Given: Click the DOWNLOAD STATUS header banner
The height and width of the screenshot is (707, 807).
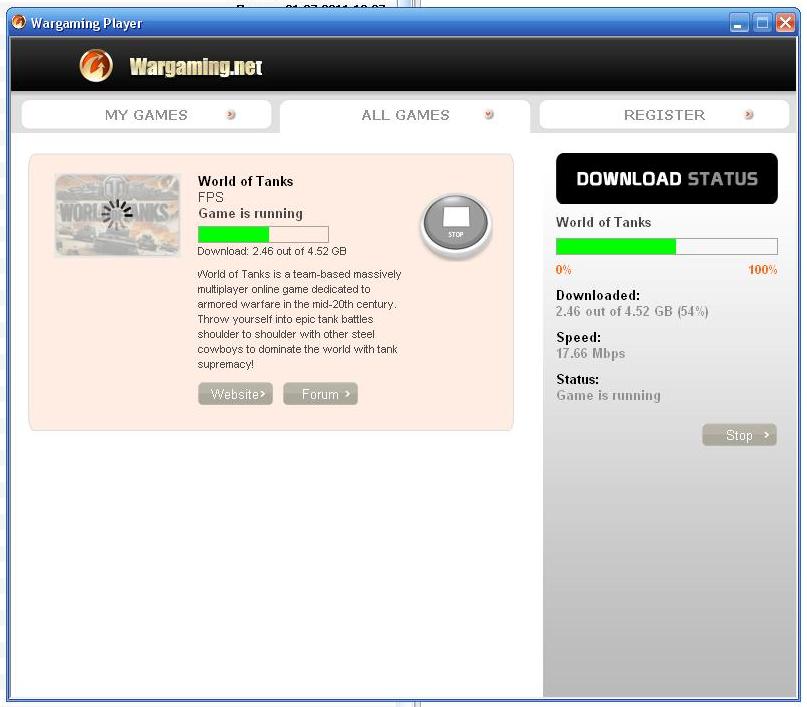Looking at the screenshot, I should pos(666,179).
